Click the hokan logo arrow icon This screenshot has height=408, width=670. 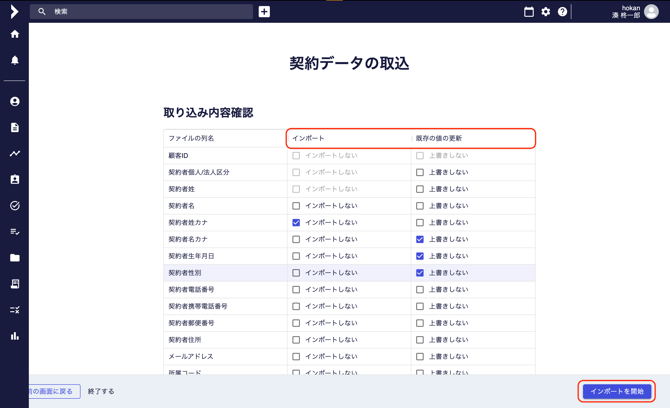point(14,12)
